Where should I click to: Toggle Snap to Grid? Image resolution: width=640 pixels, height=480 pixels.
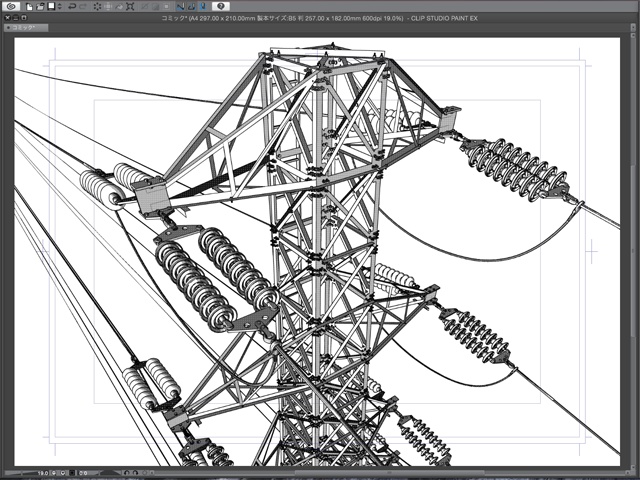pyautogui.click(x=201, y=6)
